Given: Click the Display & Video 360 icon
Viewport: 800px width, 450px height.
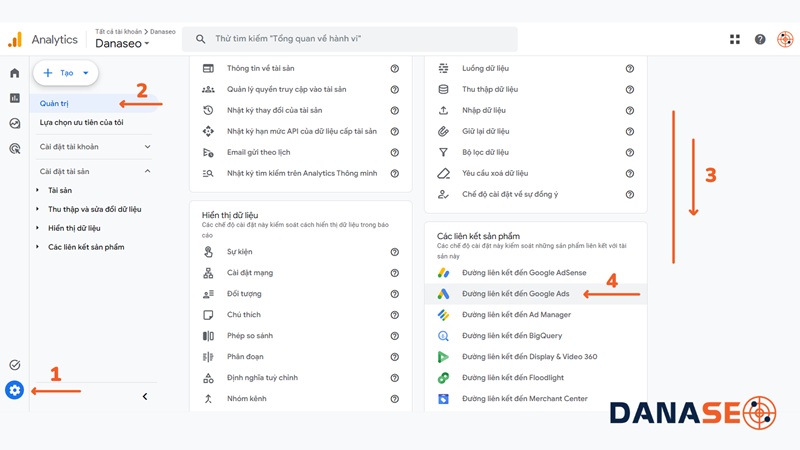Looking at the screenshot, I should coord(443,357).
